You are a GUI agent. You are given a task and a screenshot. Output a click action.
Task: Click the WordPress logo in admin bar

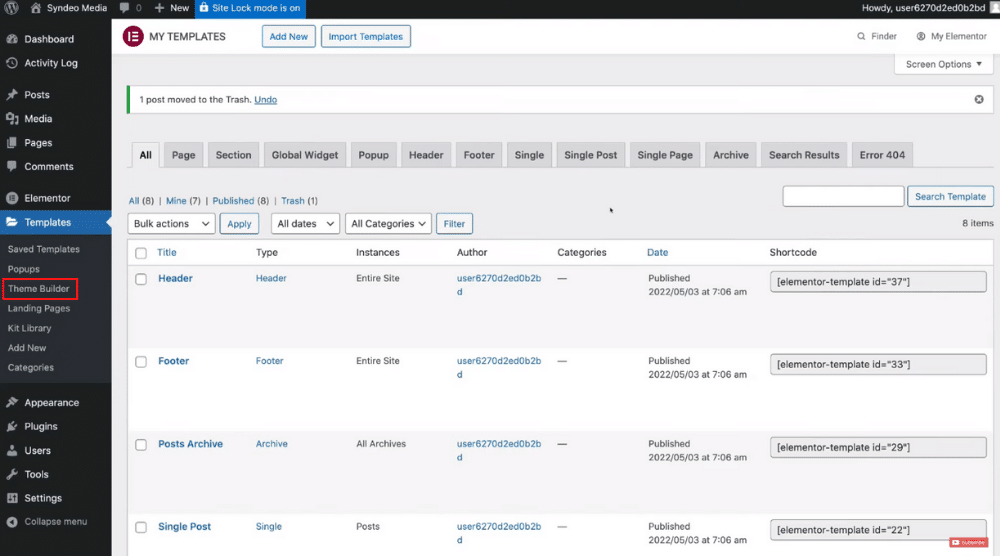click(x=11, y=8)
